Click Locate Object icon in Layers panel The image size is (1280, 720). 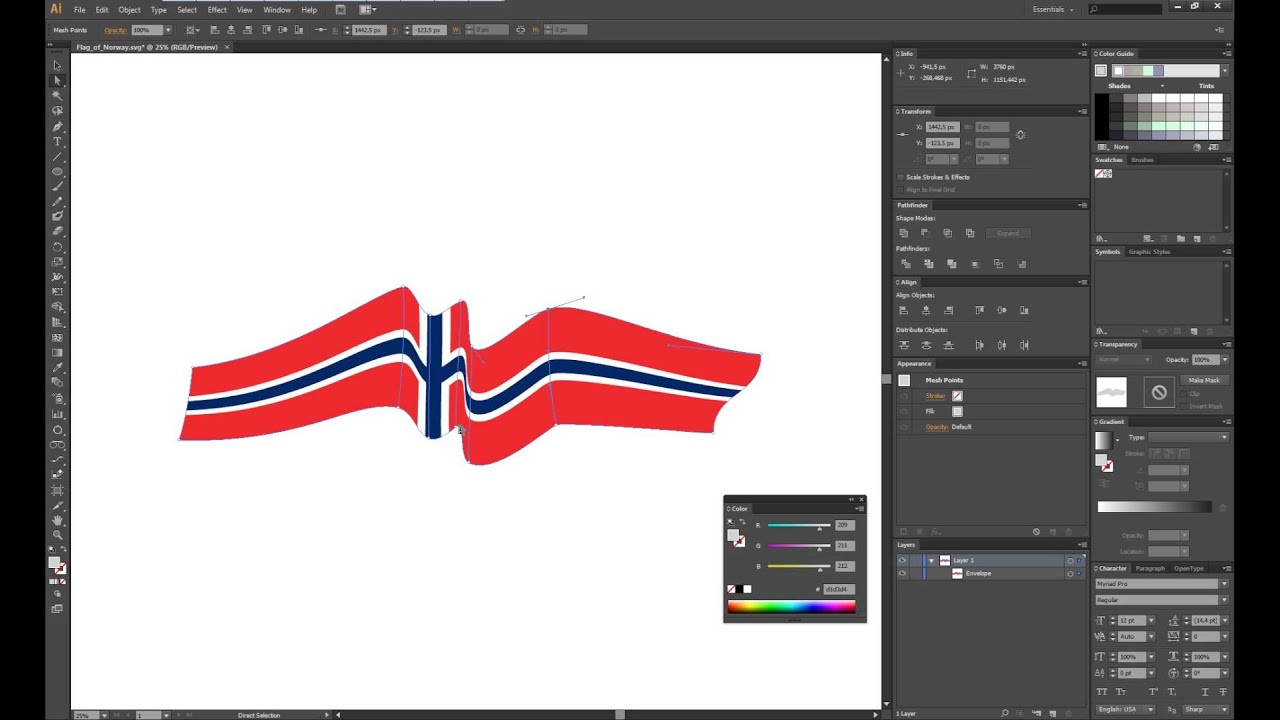click(1004, 713)
